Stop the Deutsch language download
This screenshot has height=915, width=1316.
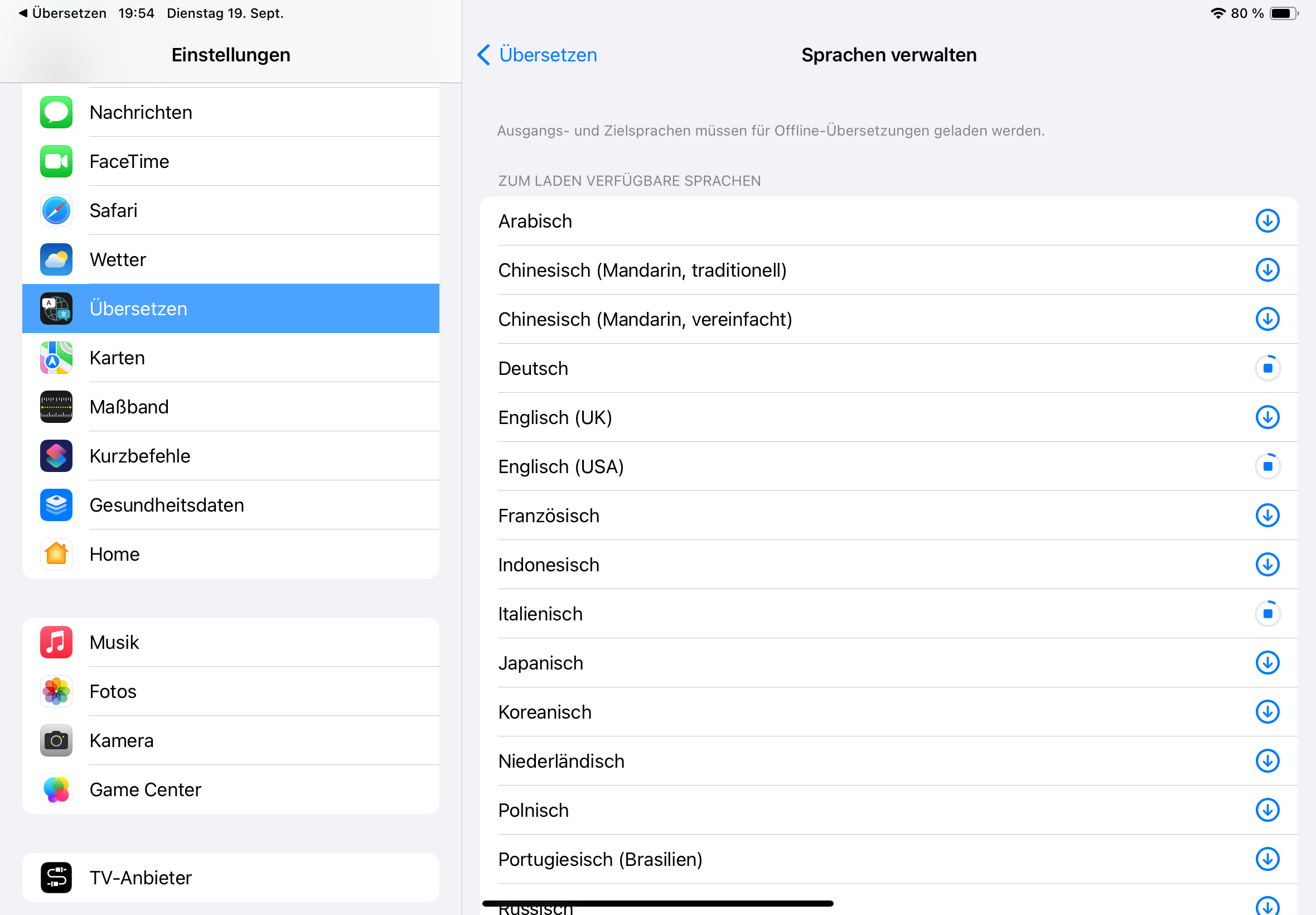1267,368
